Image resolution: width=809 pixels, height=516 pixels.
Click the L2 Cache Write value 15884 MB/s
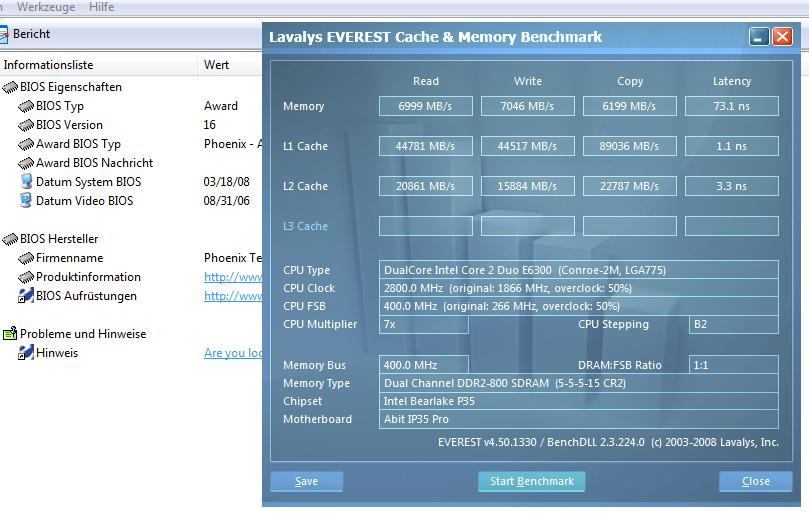[527, 186]
